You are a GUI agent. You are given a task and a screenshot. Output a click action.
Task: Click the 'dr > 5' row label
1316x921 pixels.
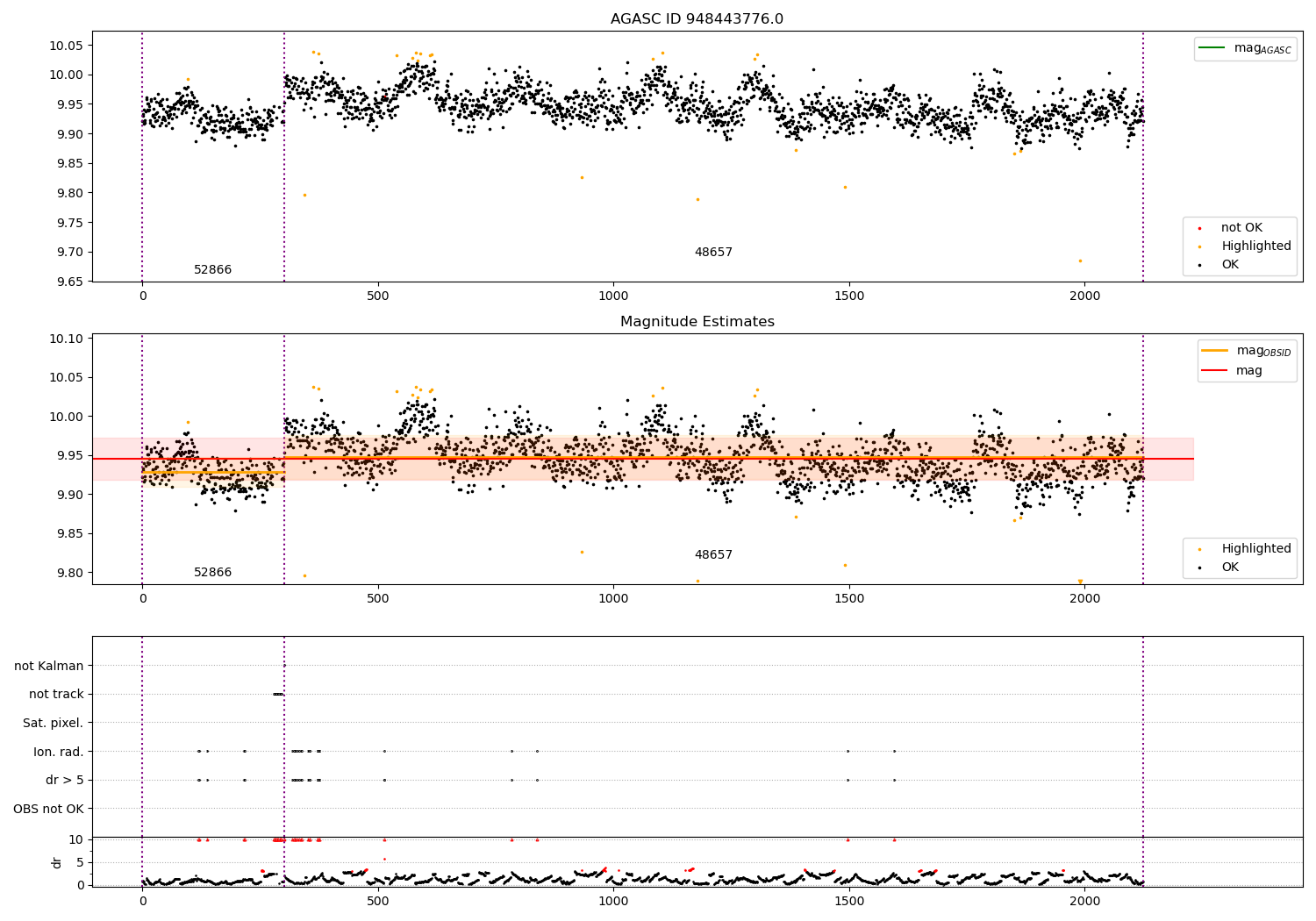coord(65,781)
